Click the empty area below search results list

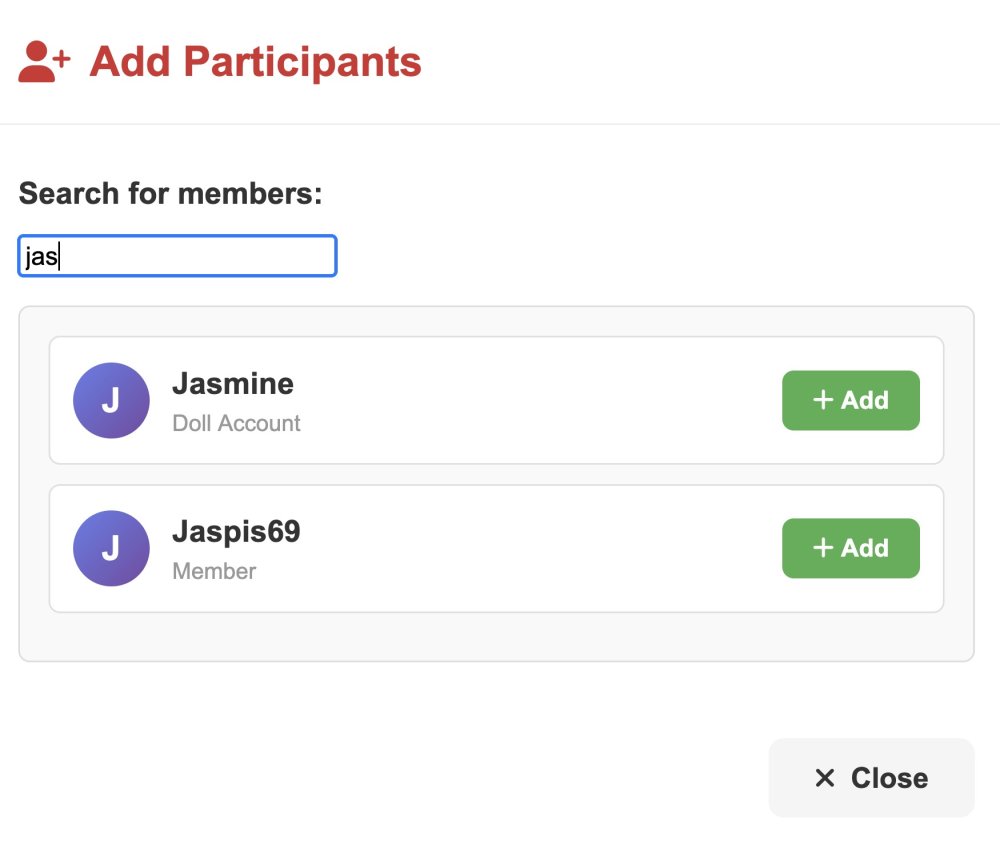(x=496, y=637)
